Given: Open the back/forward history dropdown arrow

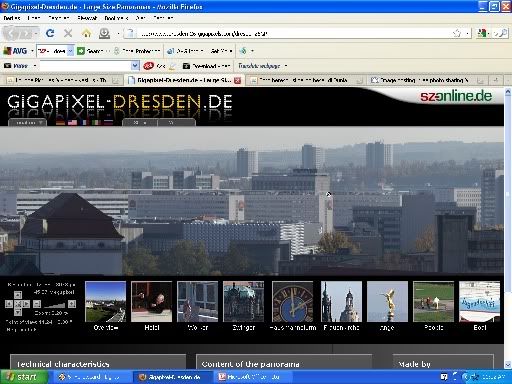Looking at the screenshot, I should coord(35,33).
